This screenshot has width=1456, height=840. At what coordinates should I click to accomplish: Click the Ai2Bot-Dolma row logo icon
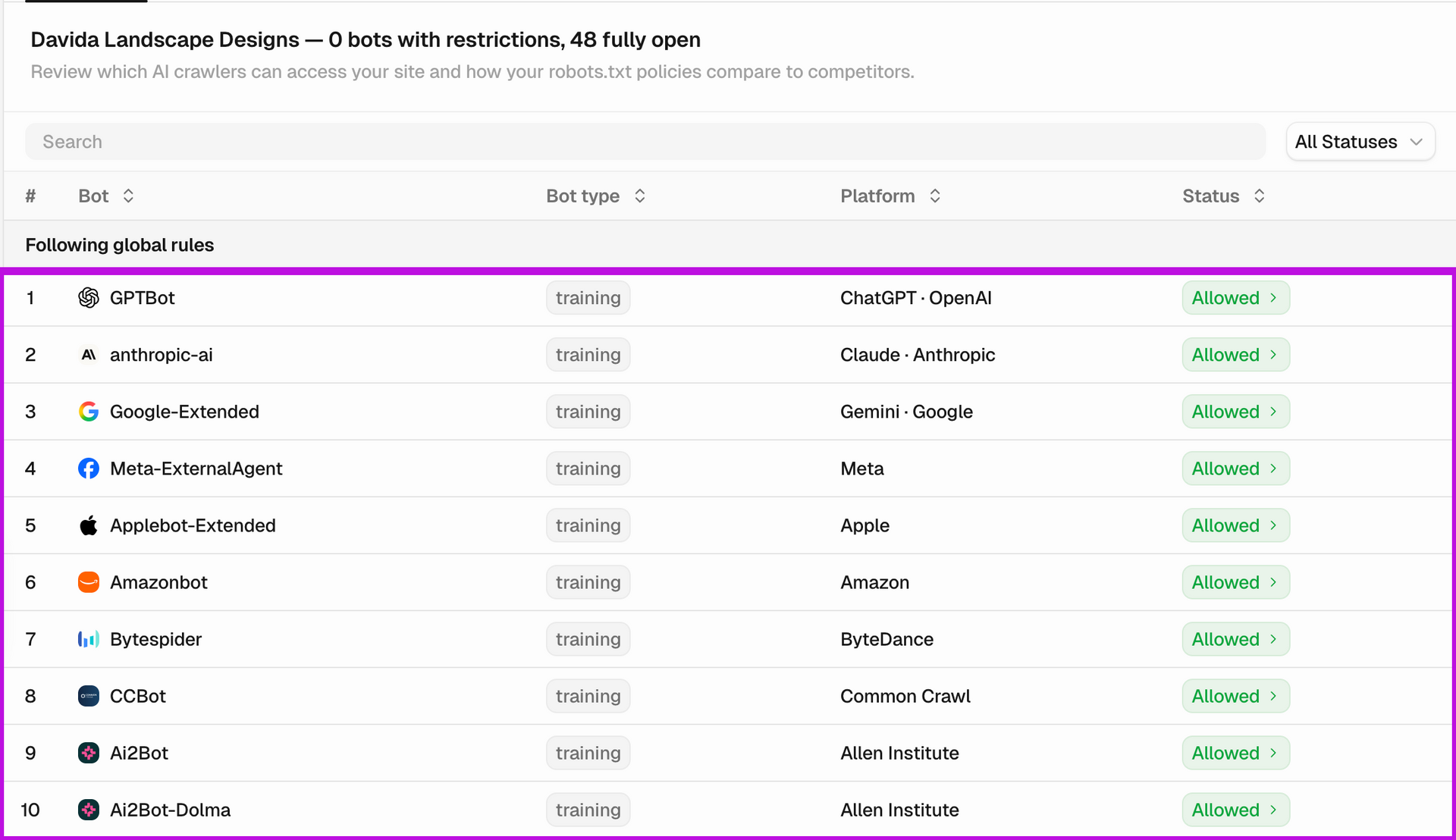(x=89, y=810)
